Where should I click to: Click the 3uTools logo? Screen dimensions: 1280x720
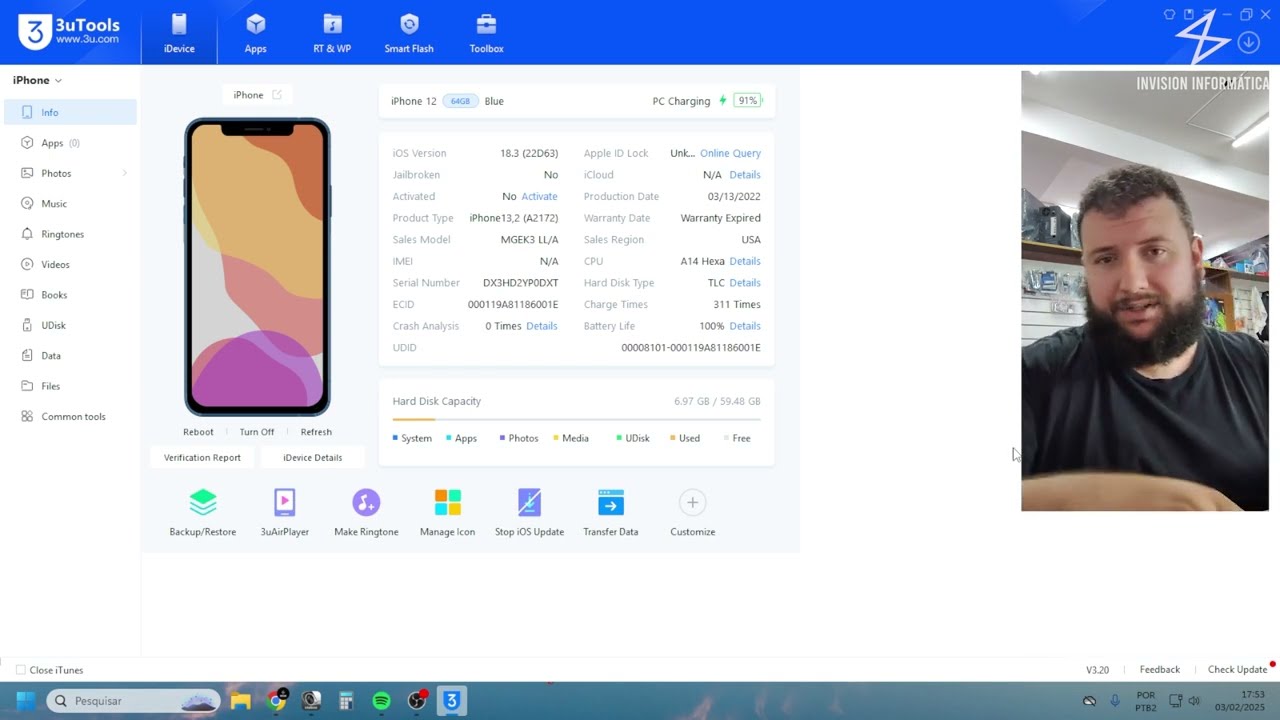69,31
